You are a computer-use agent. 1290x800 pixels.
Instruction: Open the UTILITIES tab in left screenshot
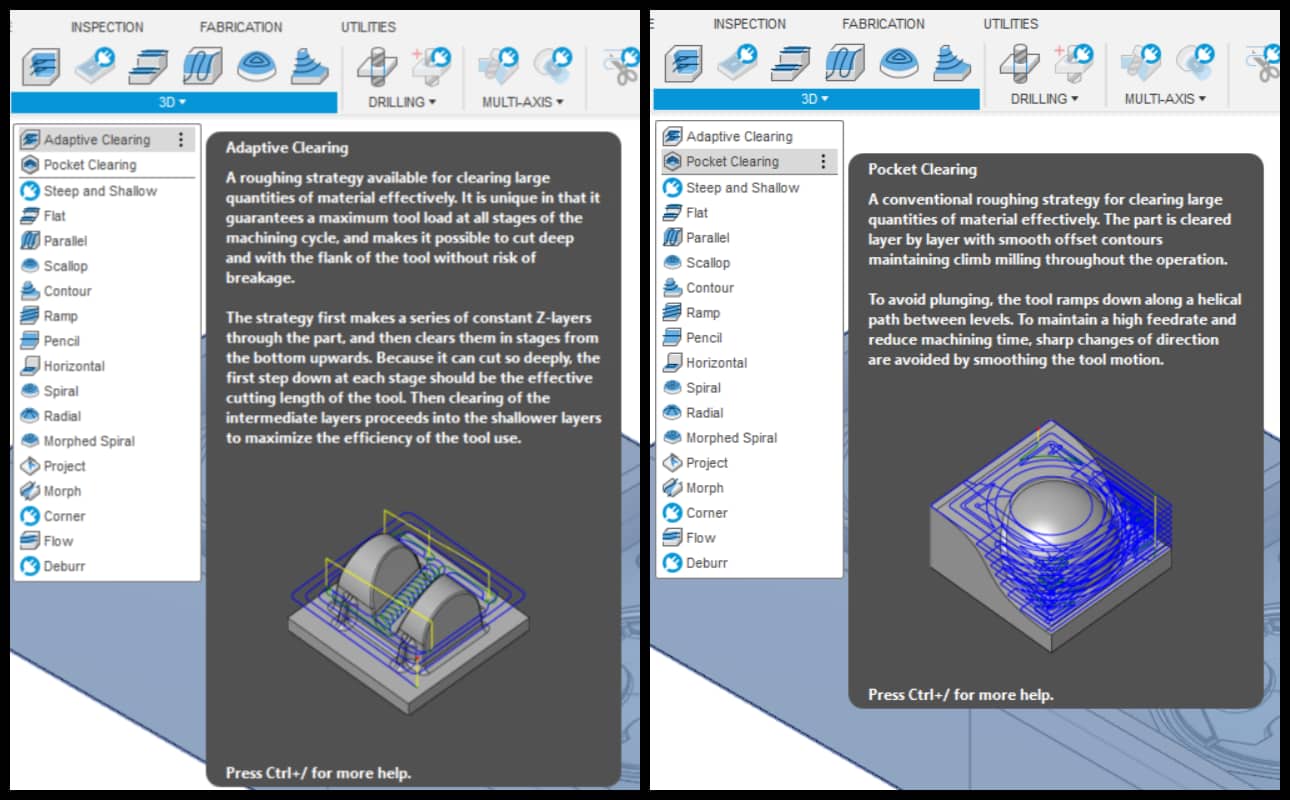[368, 27]
